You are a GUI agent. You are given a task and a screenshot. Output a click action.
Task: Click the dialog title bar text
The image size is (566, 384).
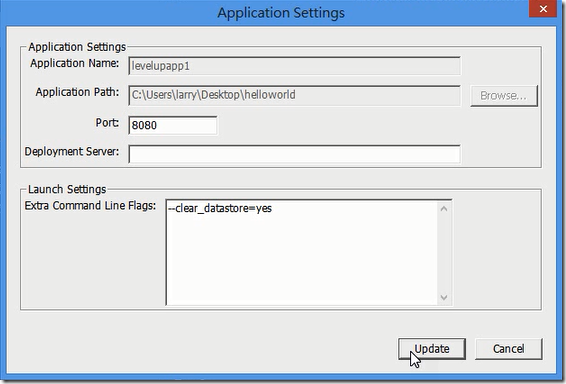tap(281, 13)
